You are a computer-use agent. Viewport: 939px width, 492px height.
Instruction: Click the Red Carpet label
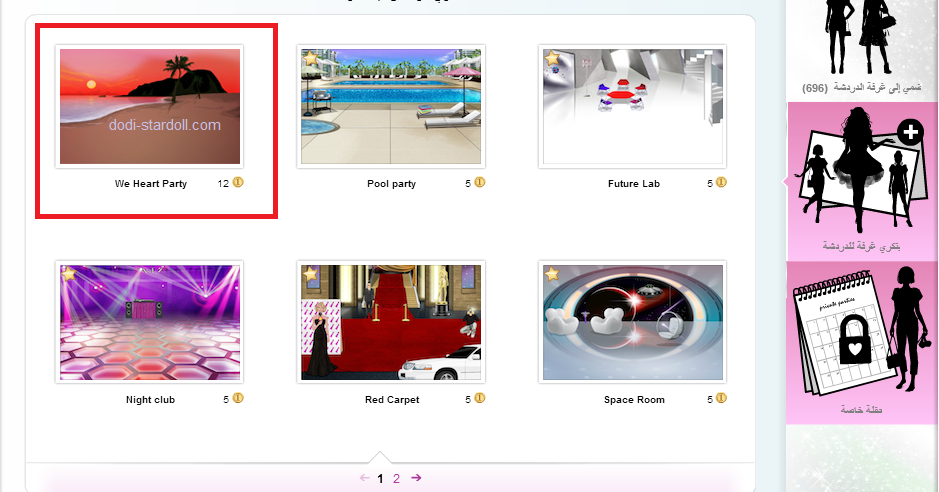[x=392, y=400]
